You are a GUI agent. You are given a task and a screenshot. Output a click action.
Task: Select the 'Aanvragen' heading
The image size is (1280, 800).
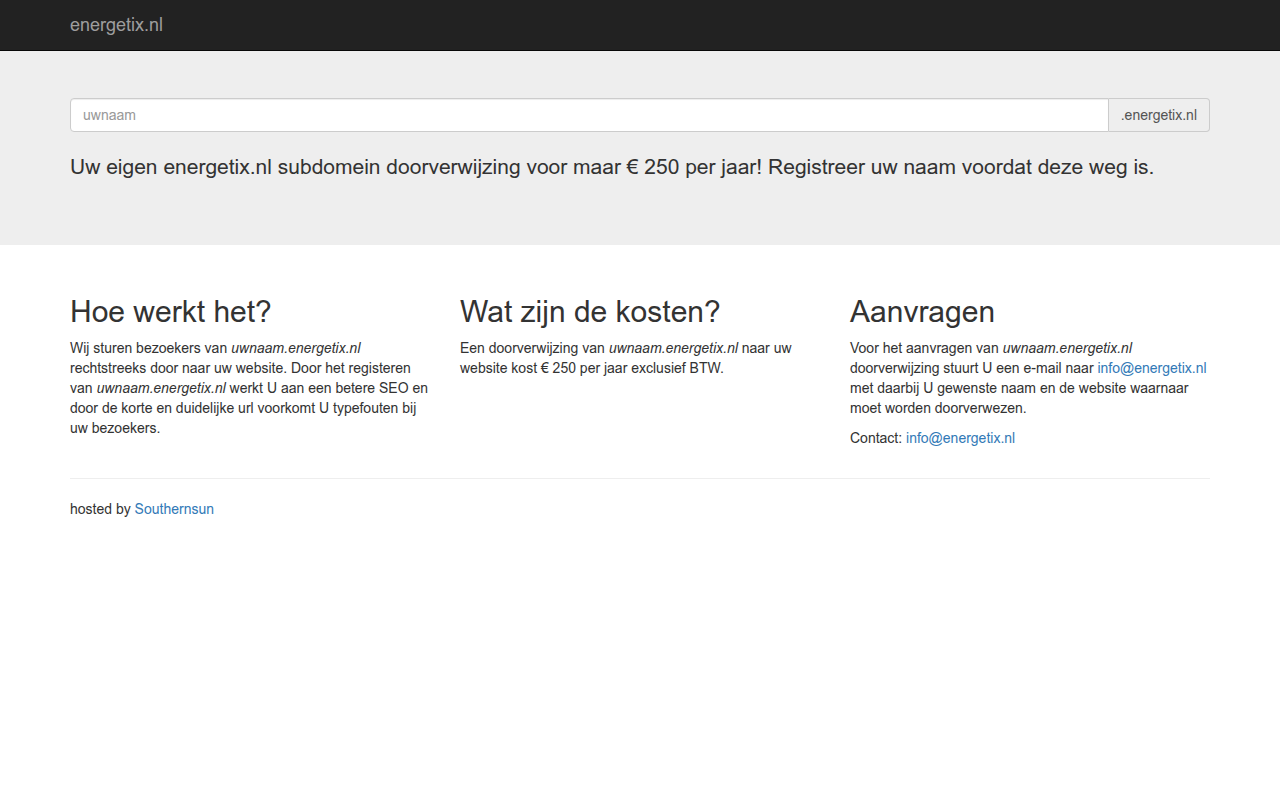pos(922,312)
